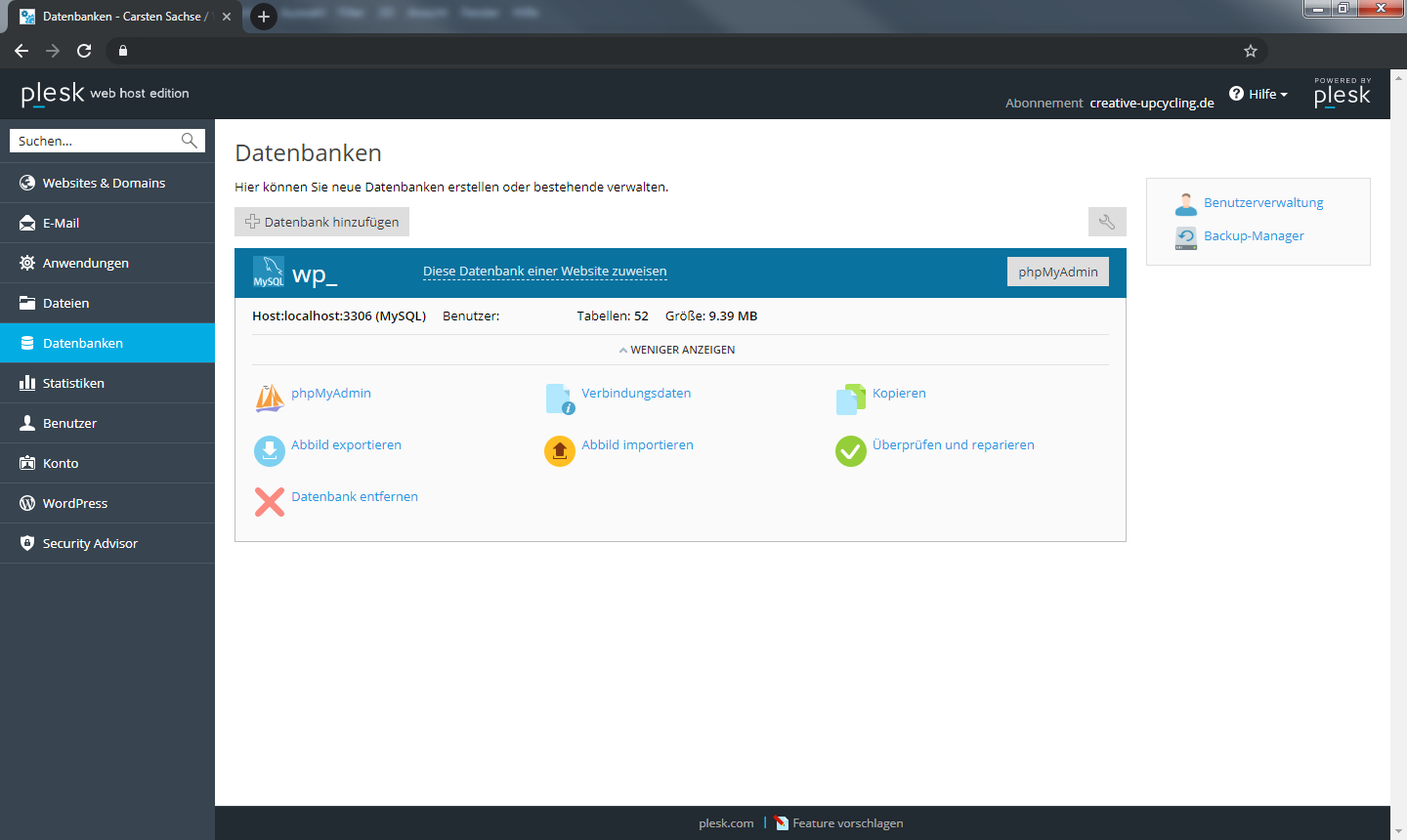Screen dimensions: 1407x840
Task: Click the plesk.com footer link
Action: click(x=726, y=823)
